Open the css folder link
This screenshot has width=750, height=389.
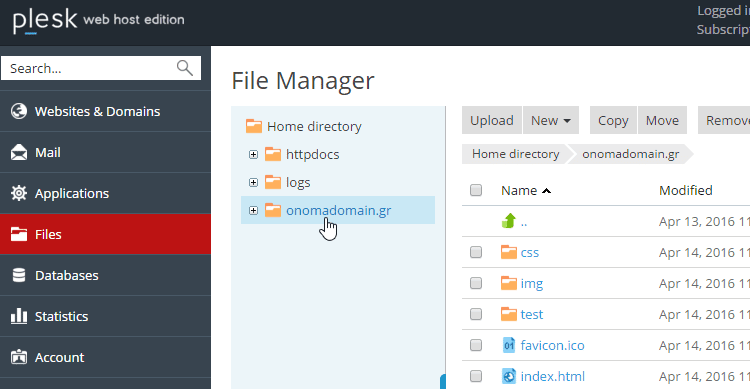click(529, 253)
